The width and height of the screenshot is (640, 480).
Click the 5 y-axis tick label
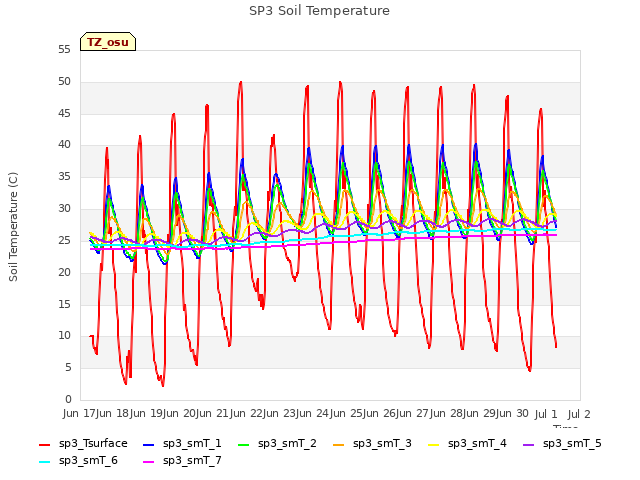tap(68, 368)
